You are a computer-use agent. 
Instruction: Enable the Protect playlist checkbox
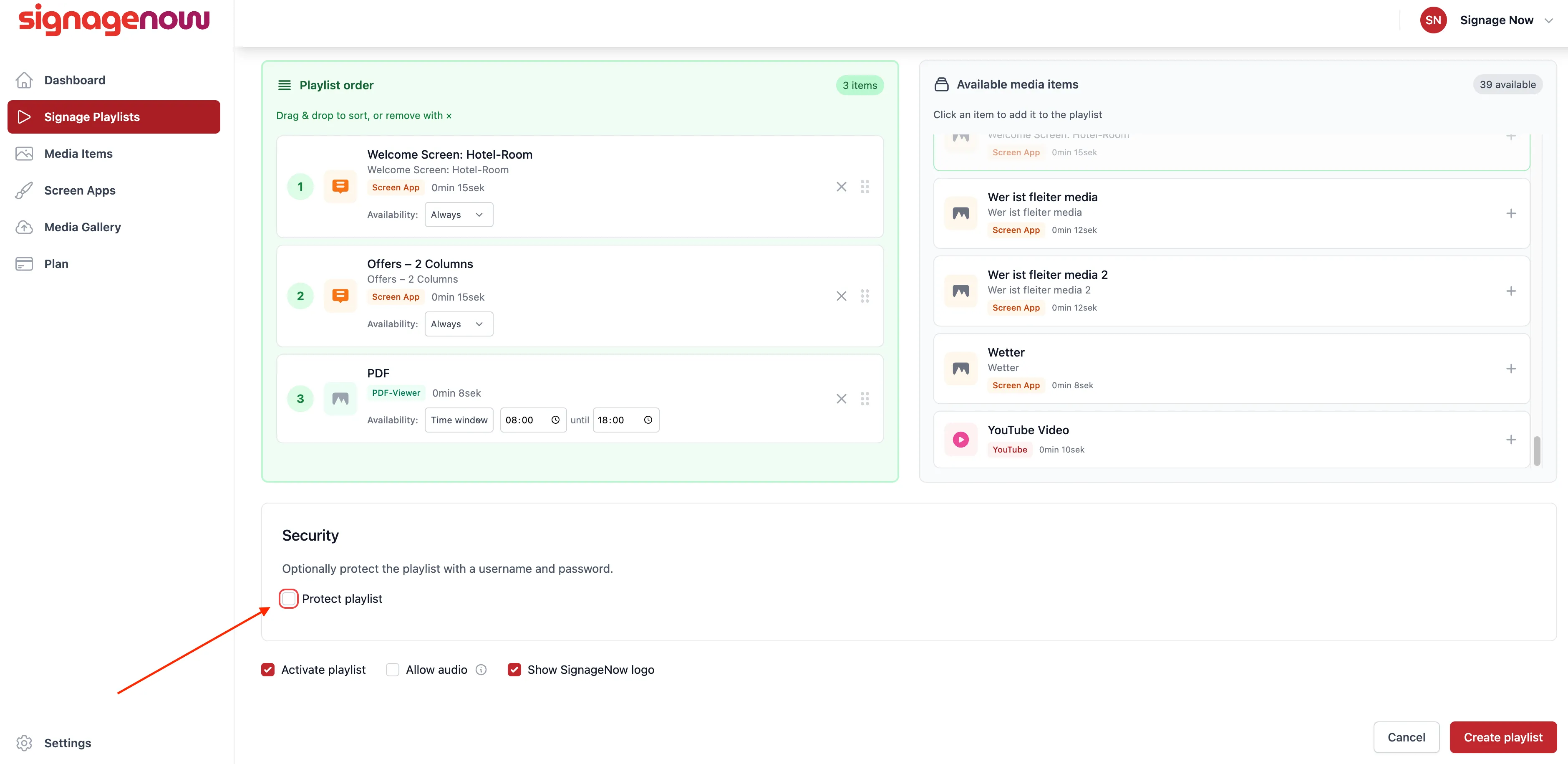click(x=288, y=598)
